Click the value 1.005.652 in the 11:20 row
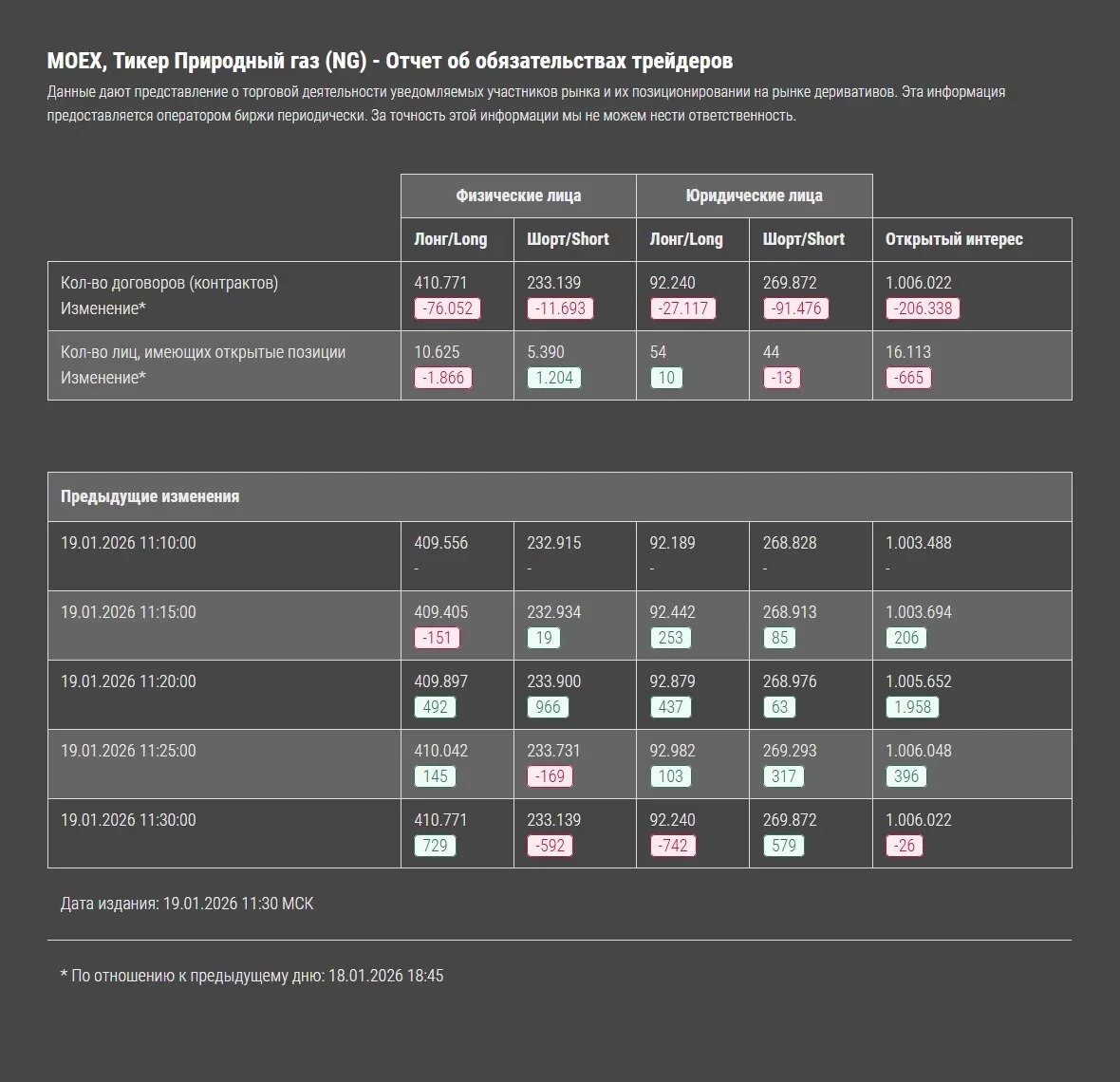Image resolution: width=1120 pixels, height=1082 pixels. click(919, 681)
